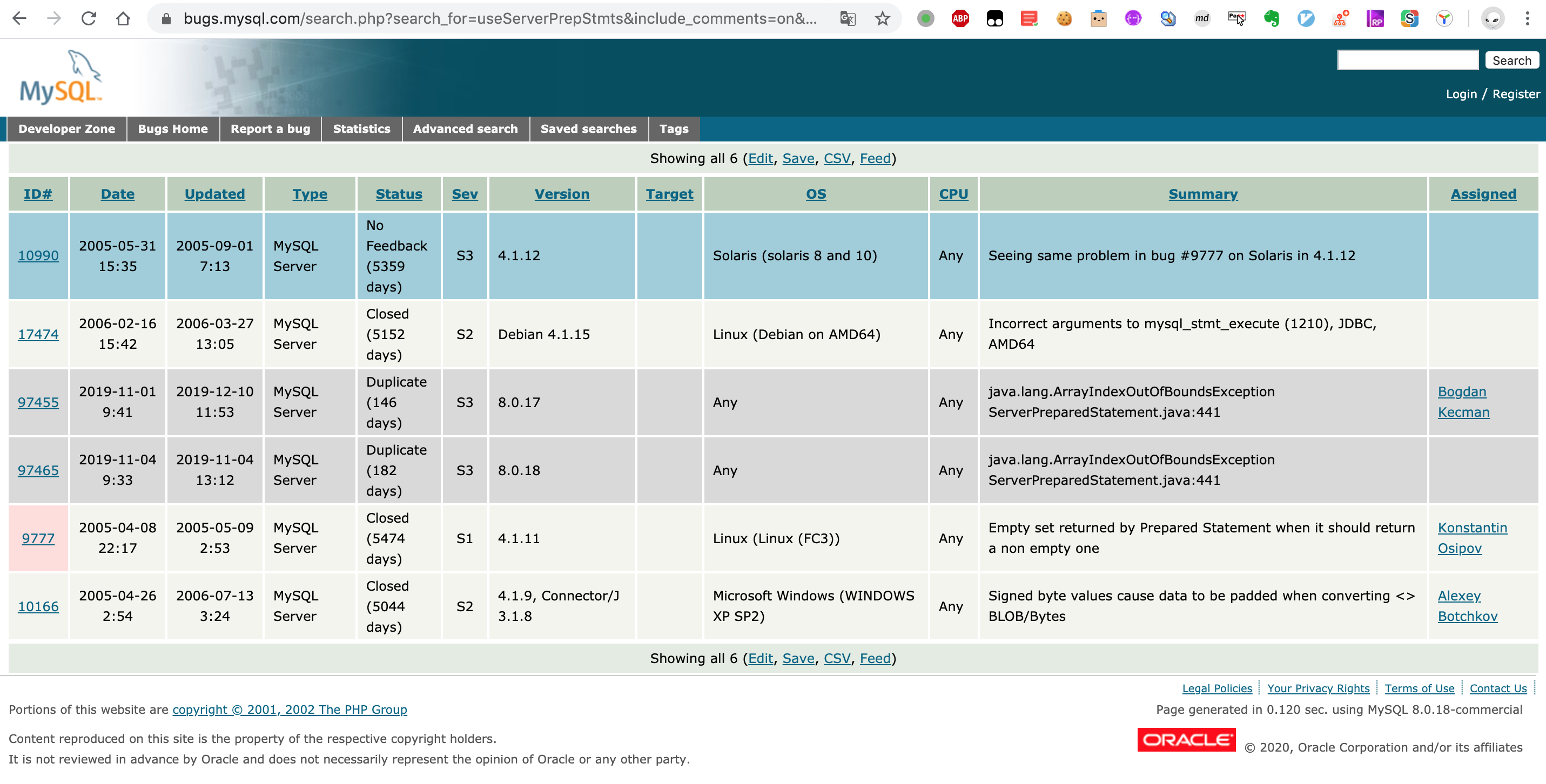
Task: Open bug 97455
Action: coord(38,402)
